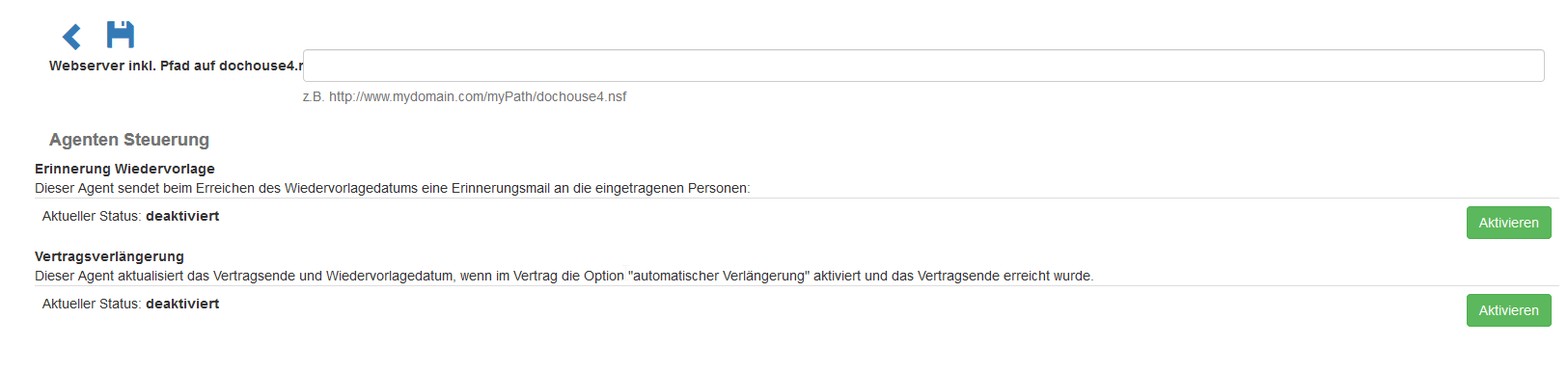Screen dimensions: 1568x372
Task: Click Aktueller Status label under Vertragsverlängerung
Action: 92,304
